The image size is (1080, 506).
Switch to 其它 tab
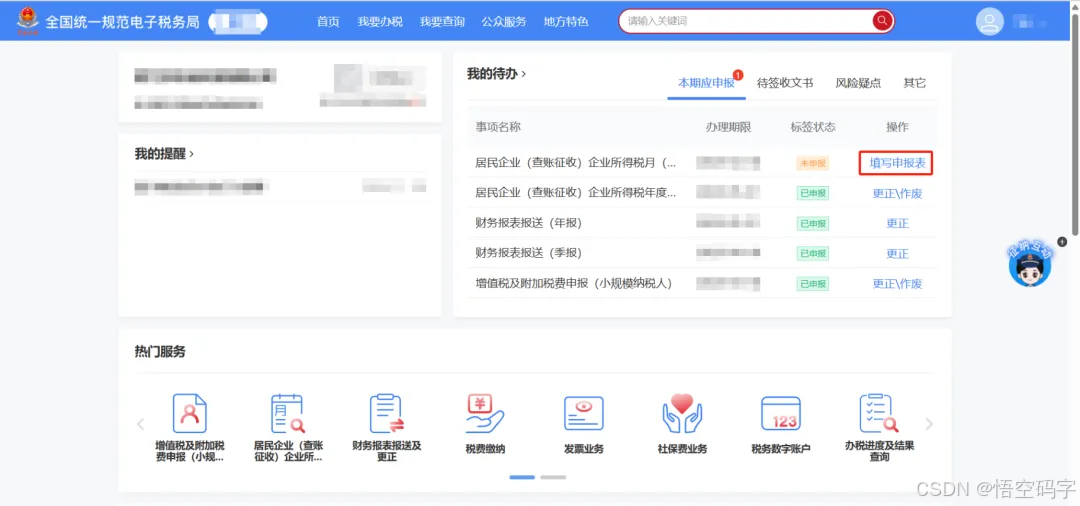click(915, 83)
